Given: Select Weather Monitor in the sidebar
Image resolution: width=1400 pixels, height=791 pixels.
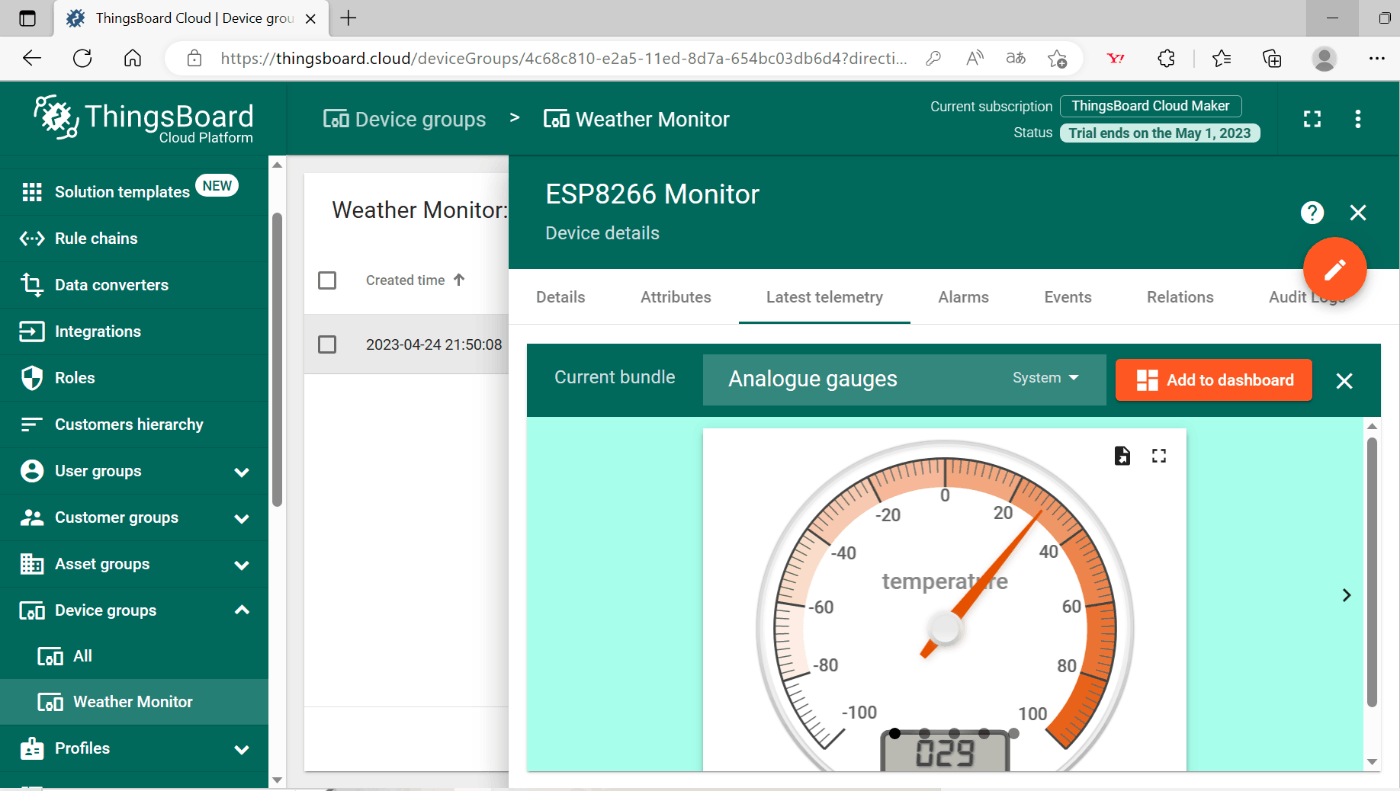Looking at the screenshot, I should 134,702.
